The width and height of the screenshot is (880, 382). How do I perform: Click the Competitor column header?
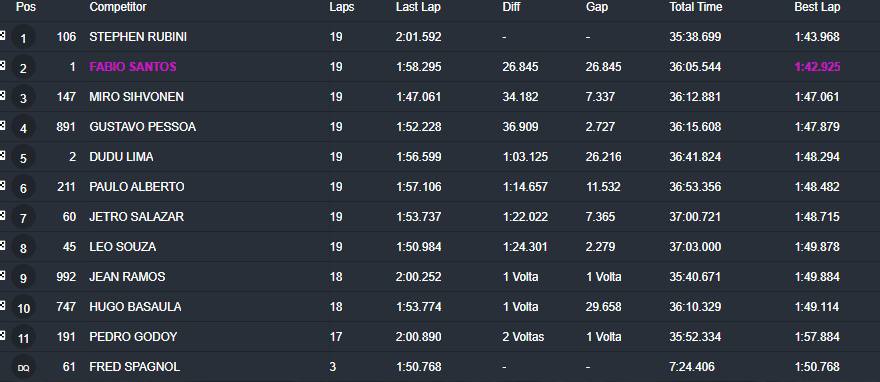click(118, 7)
